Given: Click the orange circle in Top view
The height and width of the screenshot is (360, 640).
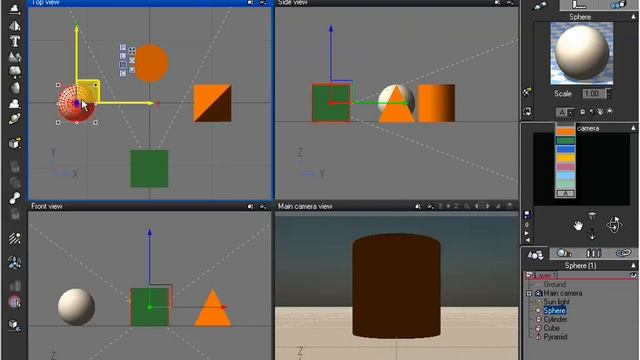Looking at the screenshot, I should point(151,63).
